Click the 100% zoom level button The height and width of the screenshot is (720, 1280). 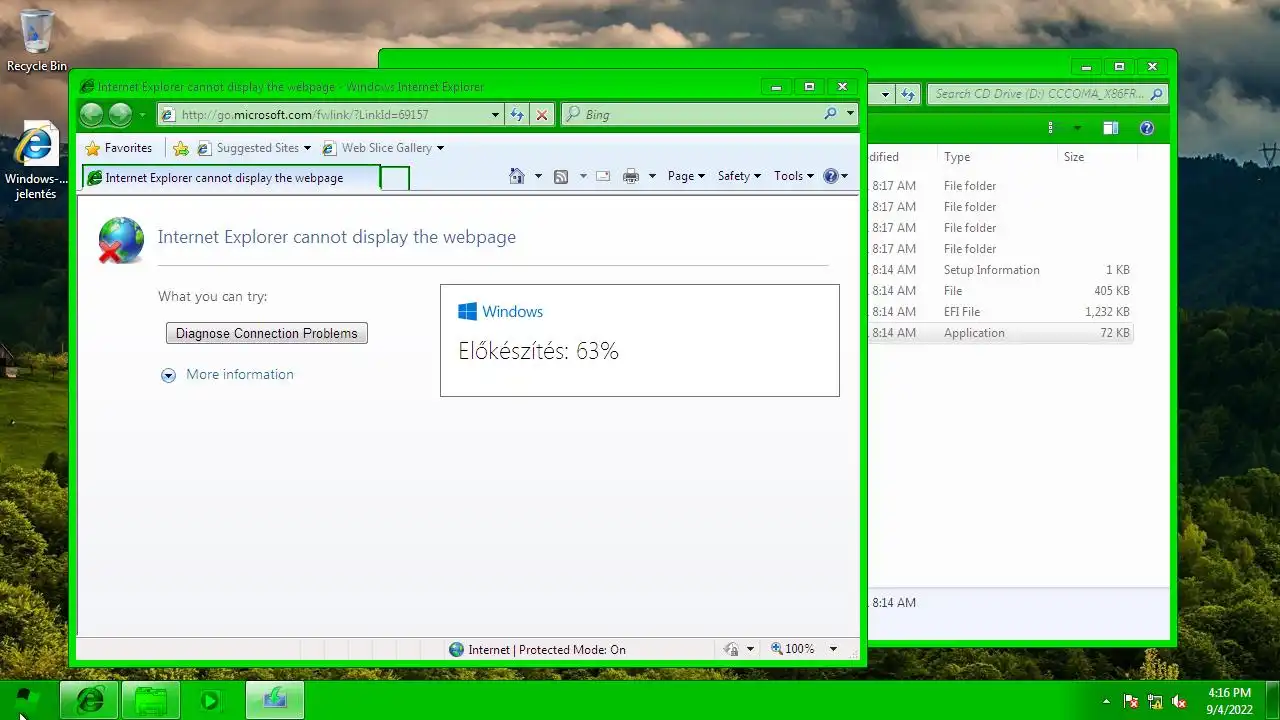click(x=793, y=649)
